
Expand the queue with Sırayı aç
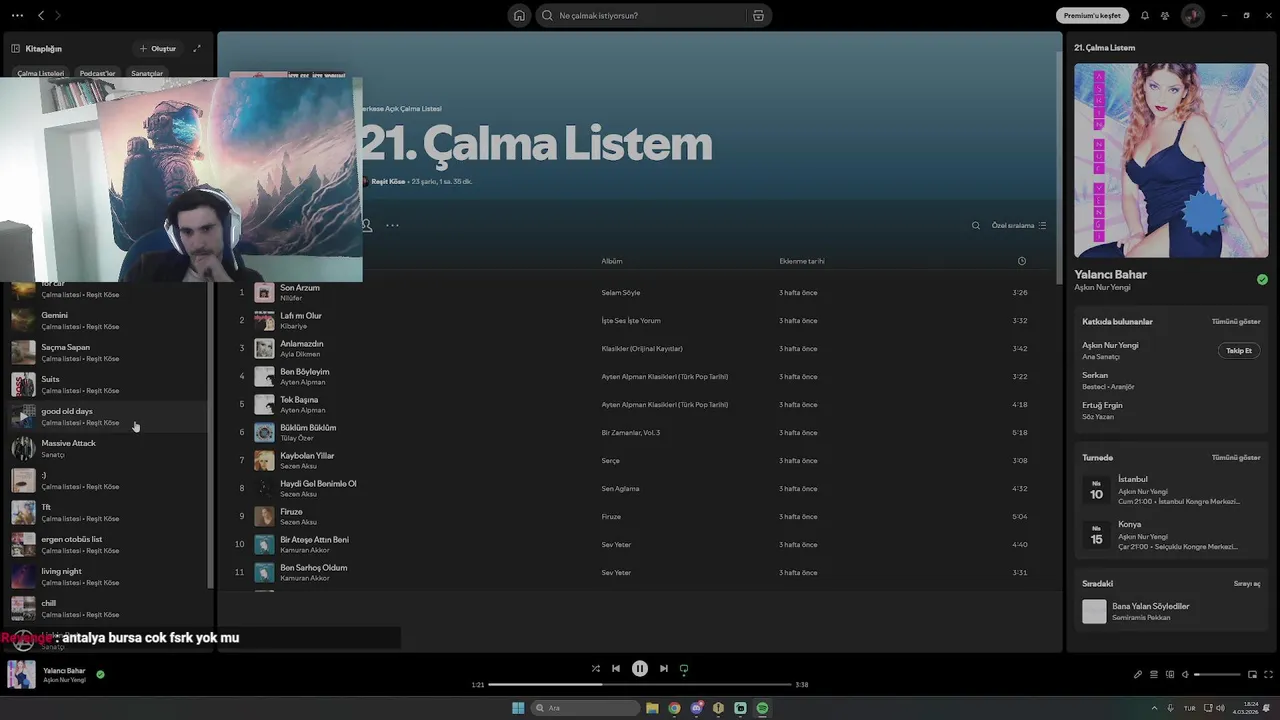coord(1247,583)
